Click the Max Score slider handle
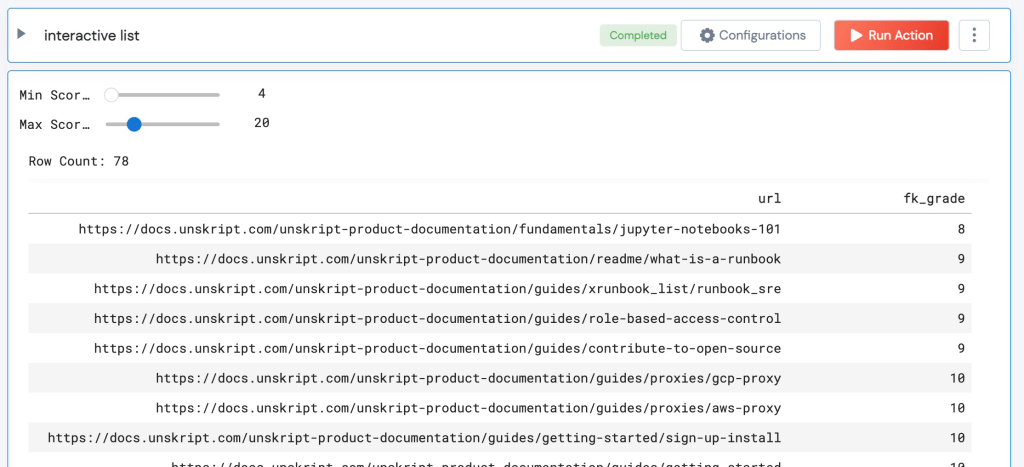The width and height of the screenshot is (1024, 467). click(x=134, y=124)
